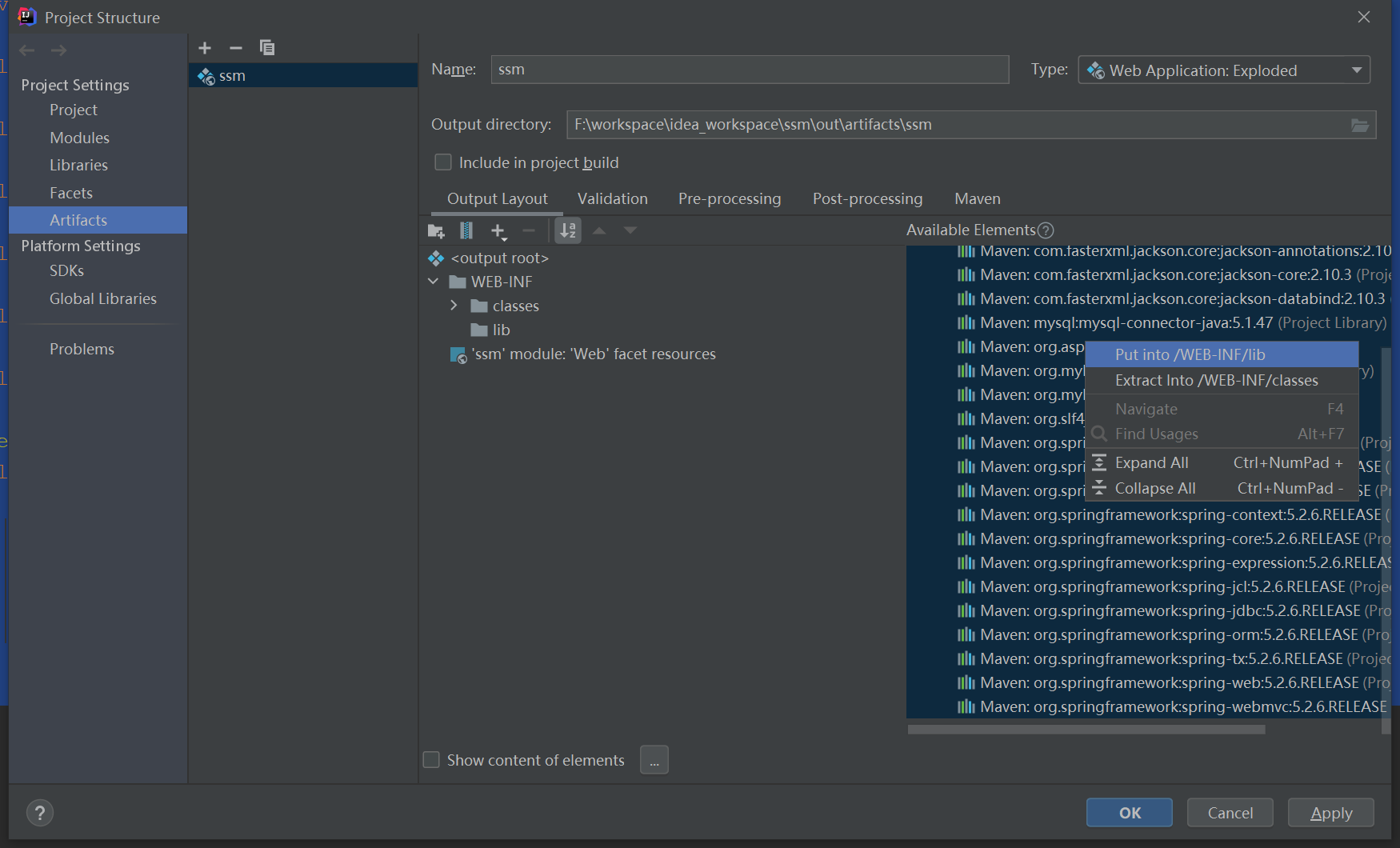Select Collapse All in context menu
This screenshot has width=1400, height=848.
pyautogui.click(x=1222, y=488)
